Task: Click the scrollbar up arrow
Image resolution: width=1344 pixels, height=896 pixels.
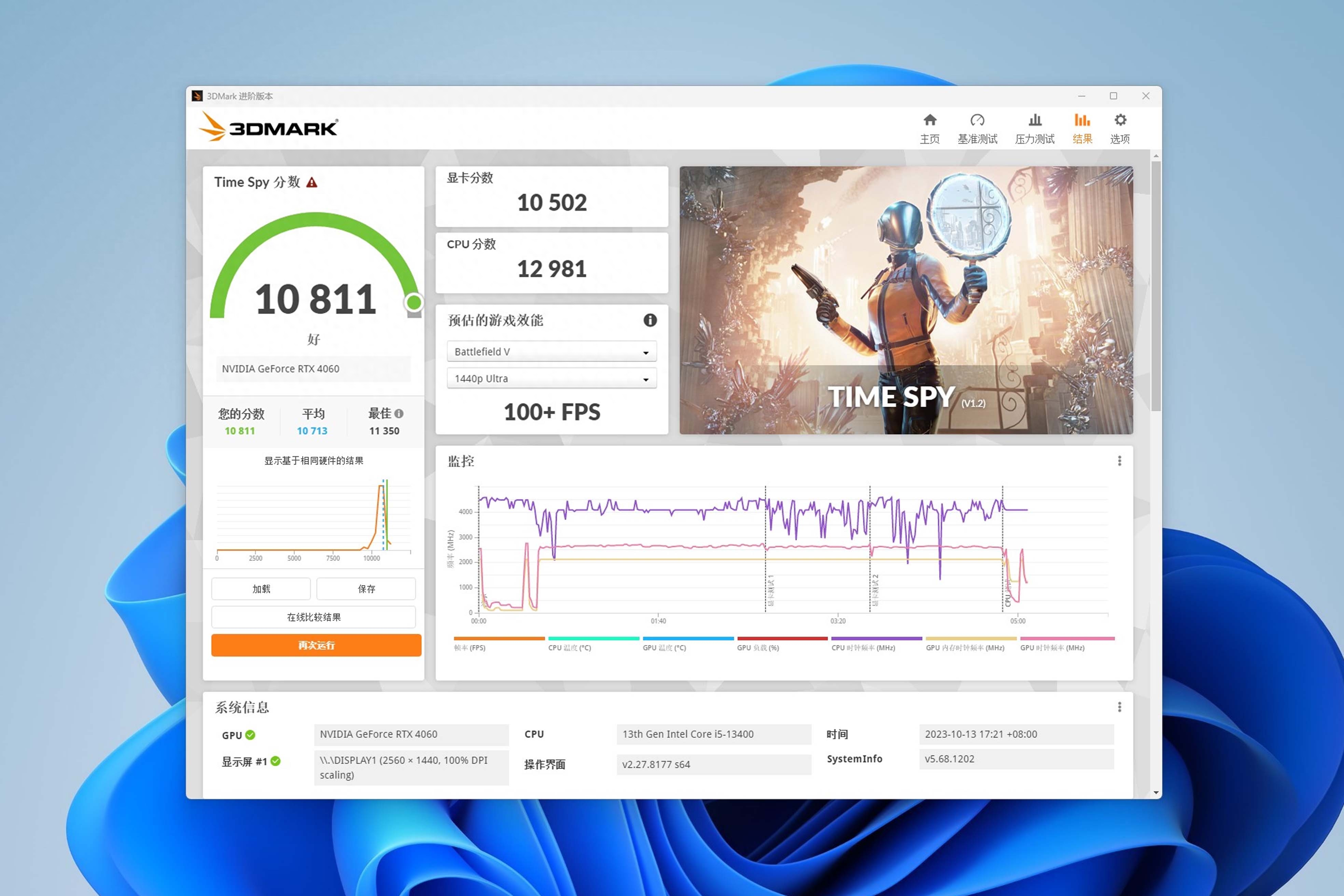Action: 1156,155
